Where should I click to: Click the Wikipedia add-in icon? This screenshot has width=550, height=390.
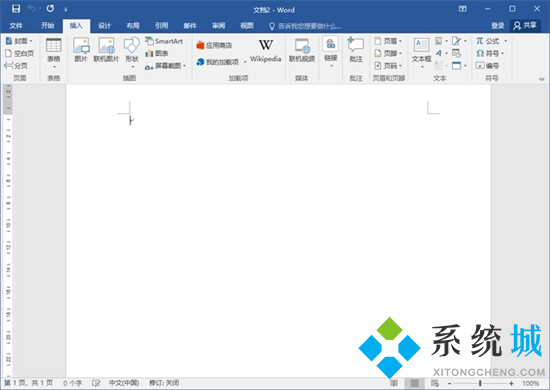266,51
